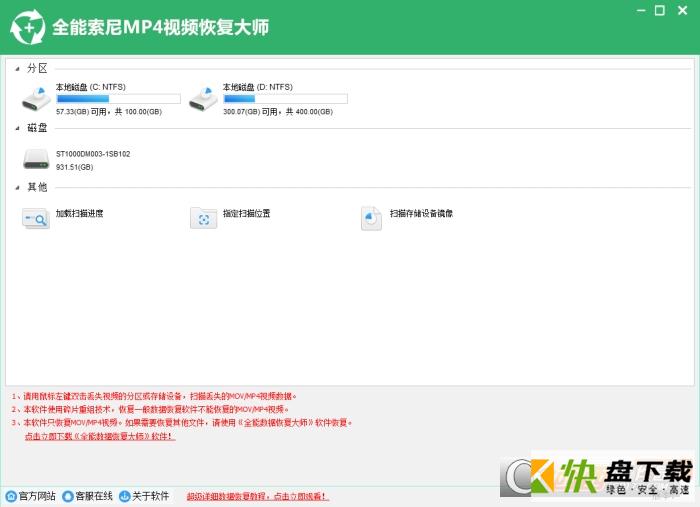
Task: Open the 加载扫描进度 icon
Action: (36, 218)
